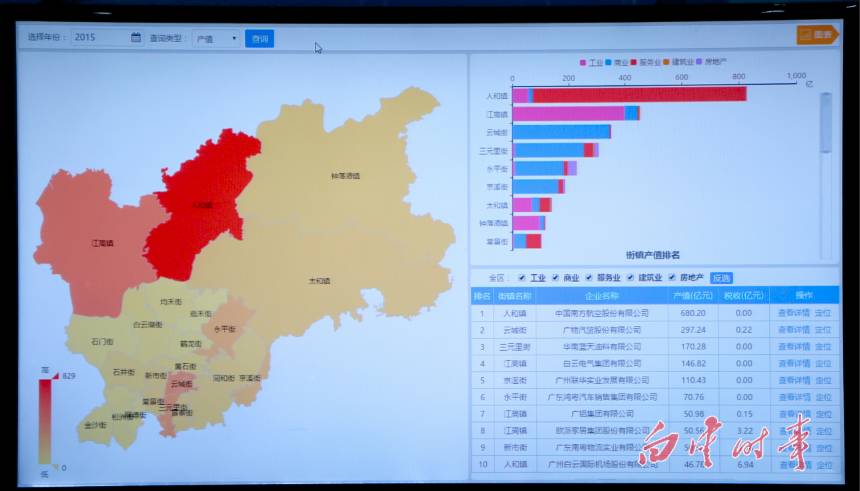Toggle 建筑业 legend marker in chart
Screen dimensions: 860x491
[666, 62]
